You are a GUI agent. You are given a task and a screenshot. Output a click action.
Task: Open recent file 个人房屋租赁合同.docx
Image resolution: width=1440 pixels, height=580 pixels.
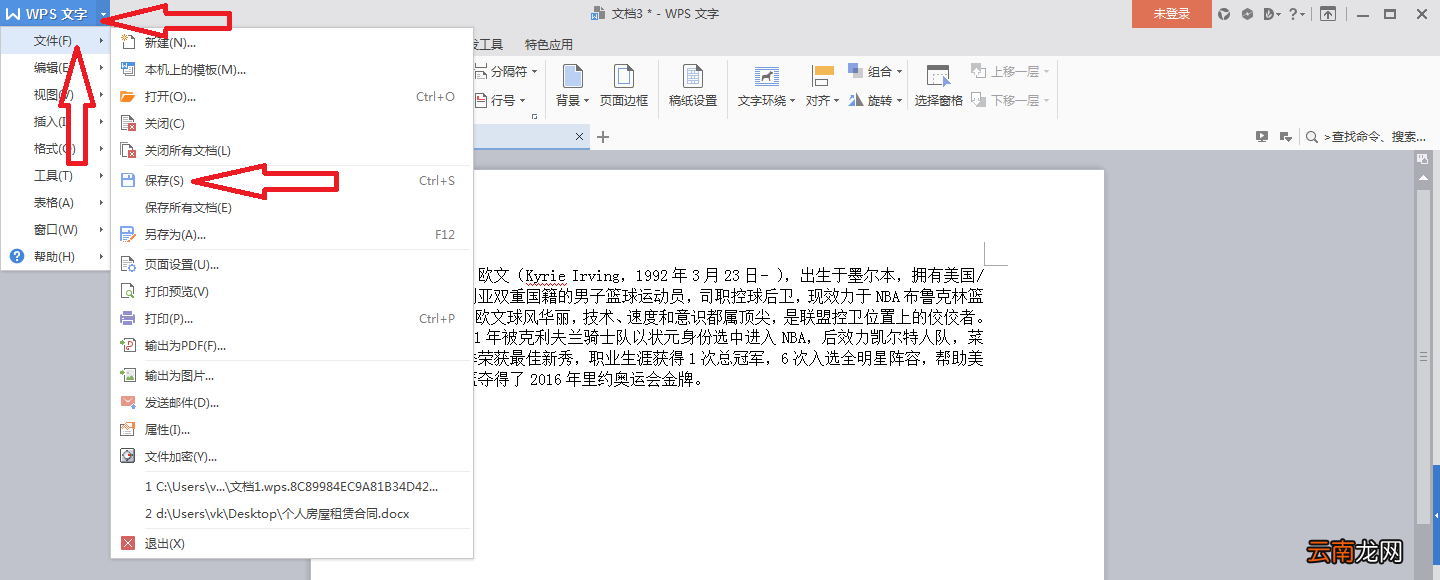(x=290, y=514)
